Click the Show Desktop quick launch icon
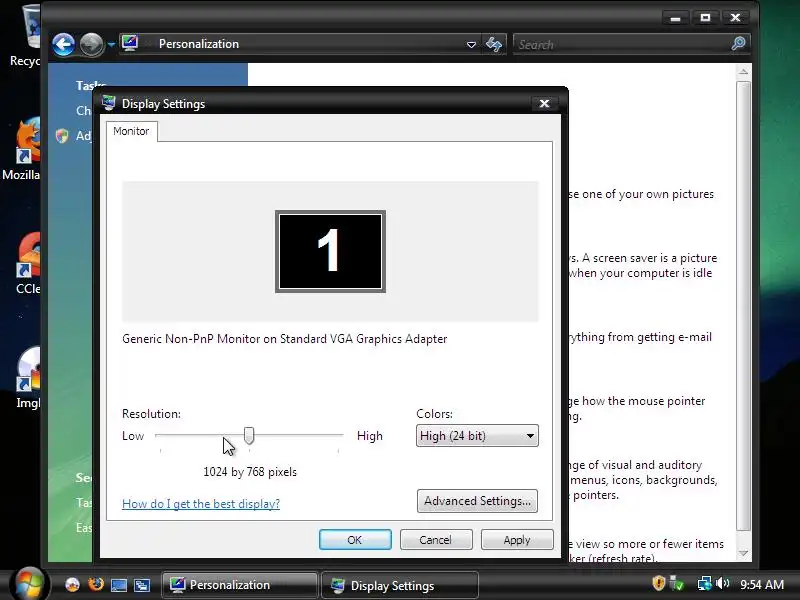 click(x=119, y=585)
